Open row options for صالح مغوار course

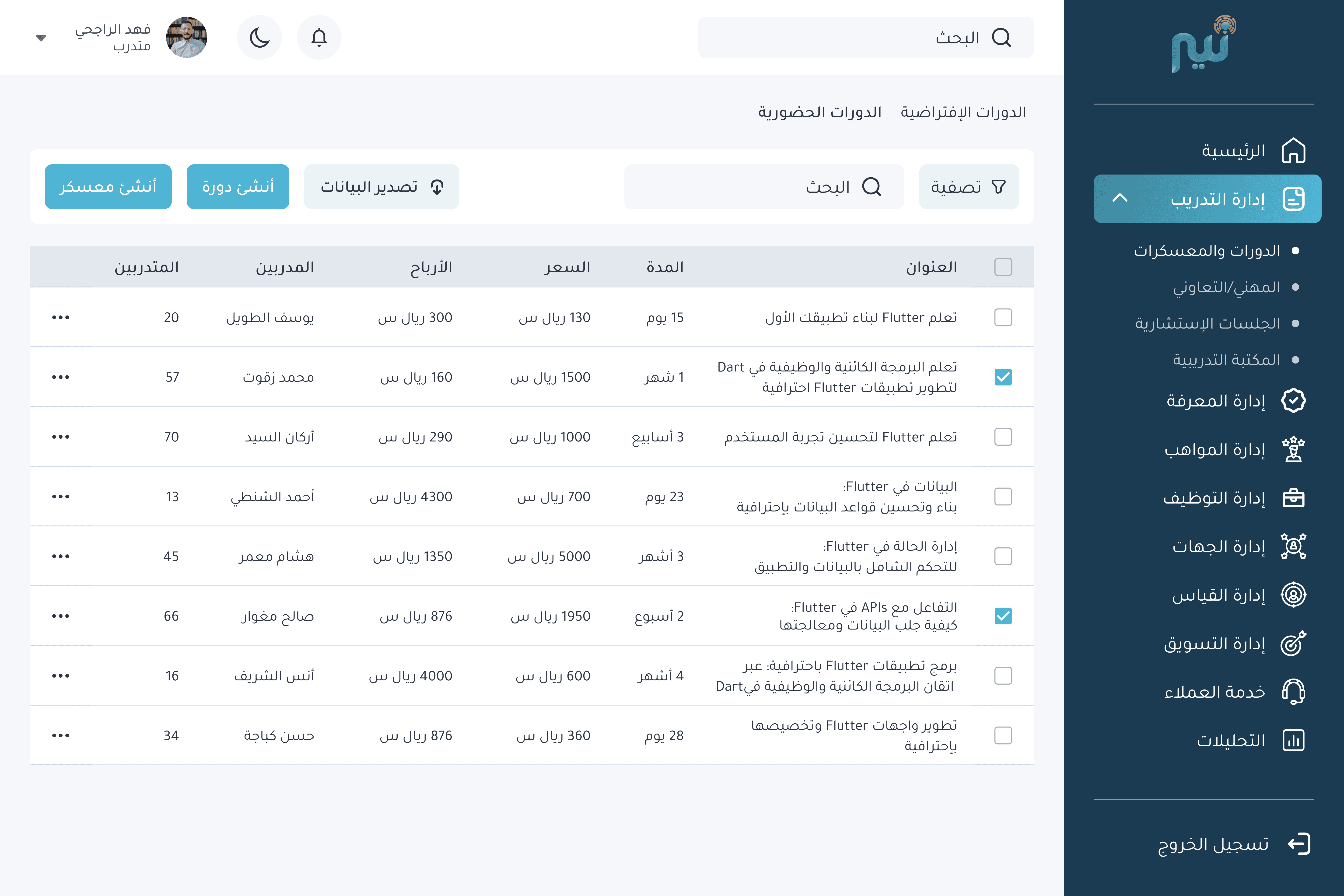61,616
